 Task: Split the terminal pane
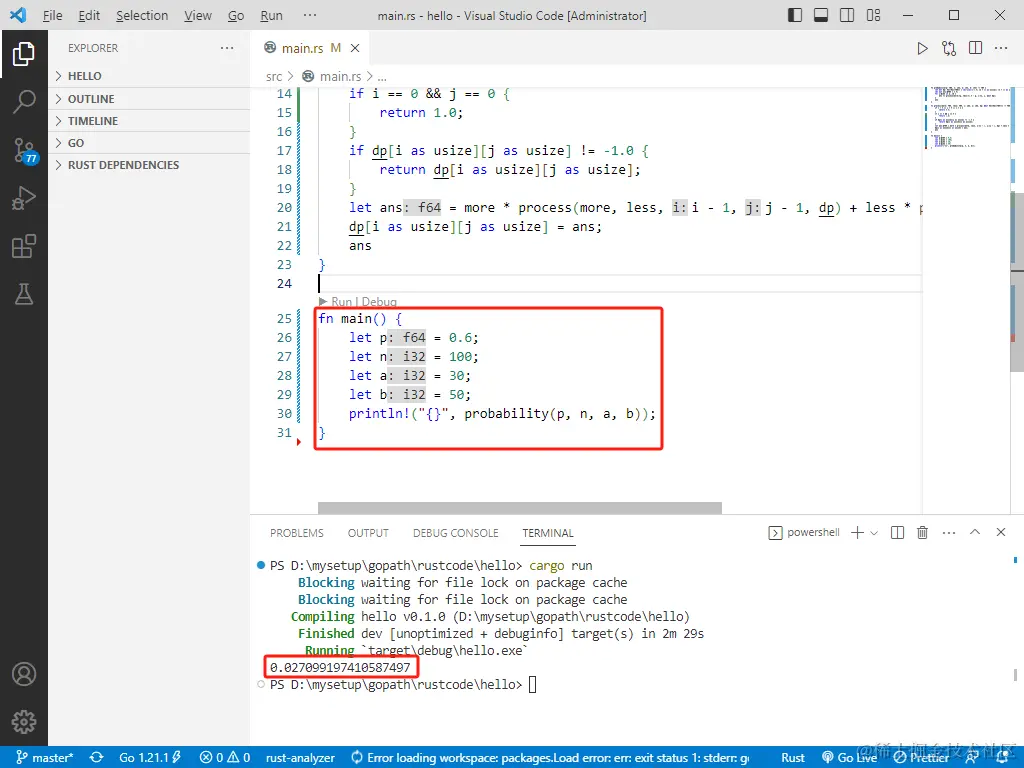pos(897,533)
